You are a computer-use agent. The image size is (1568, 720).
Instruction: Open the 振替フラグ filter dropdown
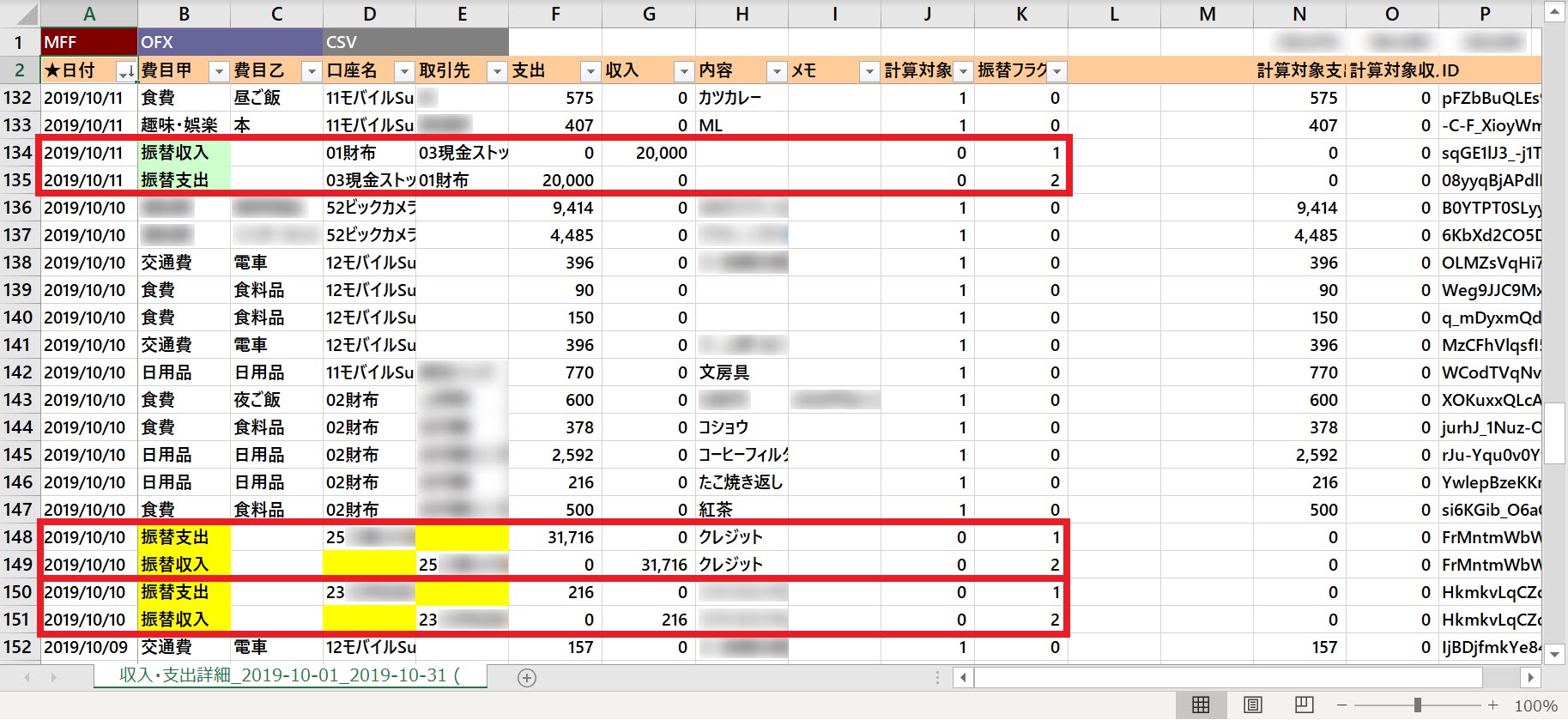(1056, 71)
